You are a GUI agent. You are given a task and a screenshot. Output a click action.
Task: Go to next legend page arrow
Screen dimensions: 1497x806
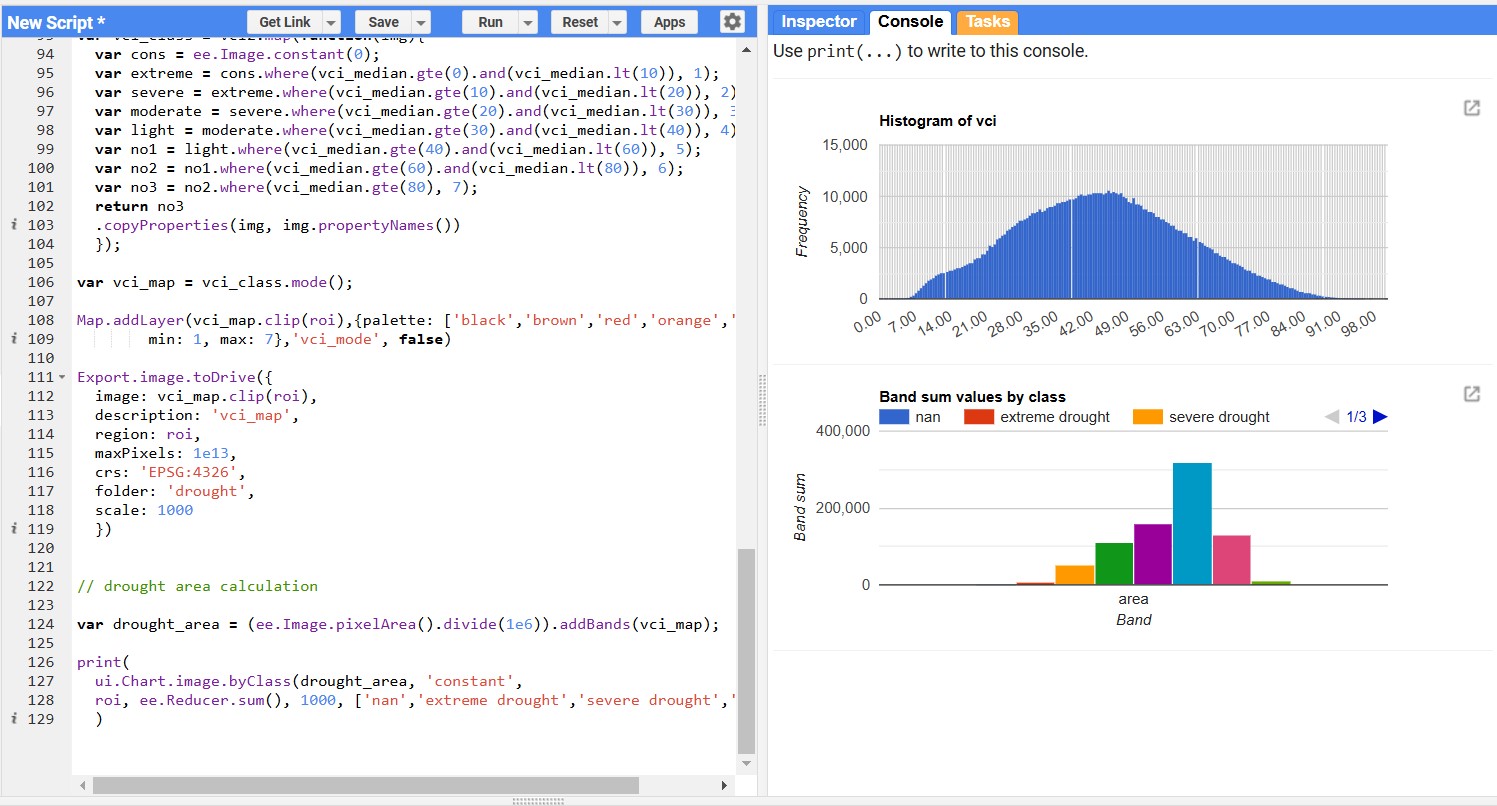pos(1380,417)
